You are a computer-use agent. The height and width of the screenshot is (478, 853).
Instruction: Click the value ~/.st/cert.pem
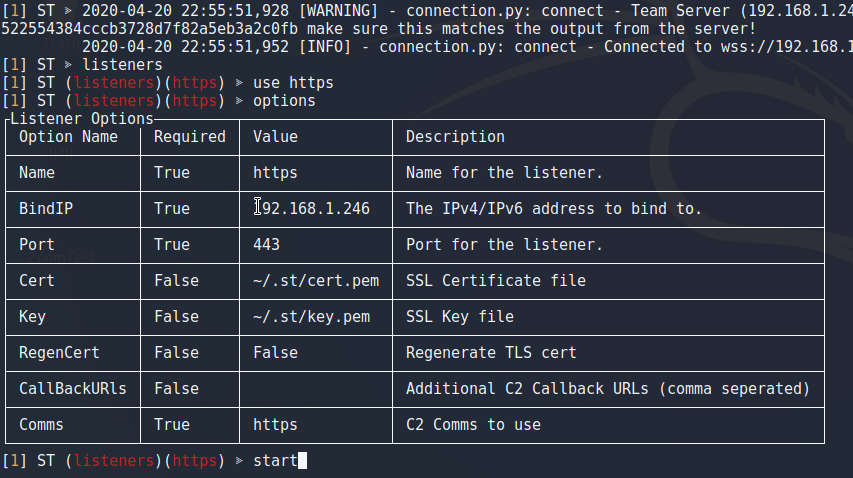coord(316,280)
